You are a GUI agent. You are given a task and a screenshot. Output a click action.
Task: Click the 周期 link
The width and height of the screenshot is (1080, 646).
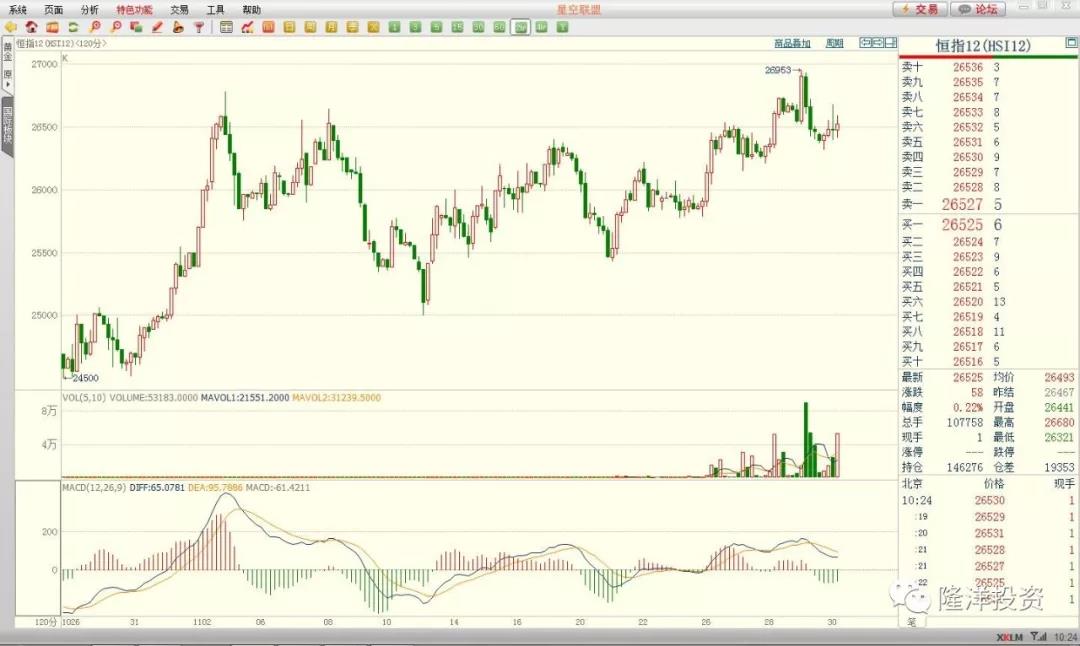pyautogui.click(x=835, y=43)
